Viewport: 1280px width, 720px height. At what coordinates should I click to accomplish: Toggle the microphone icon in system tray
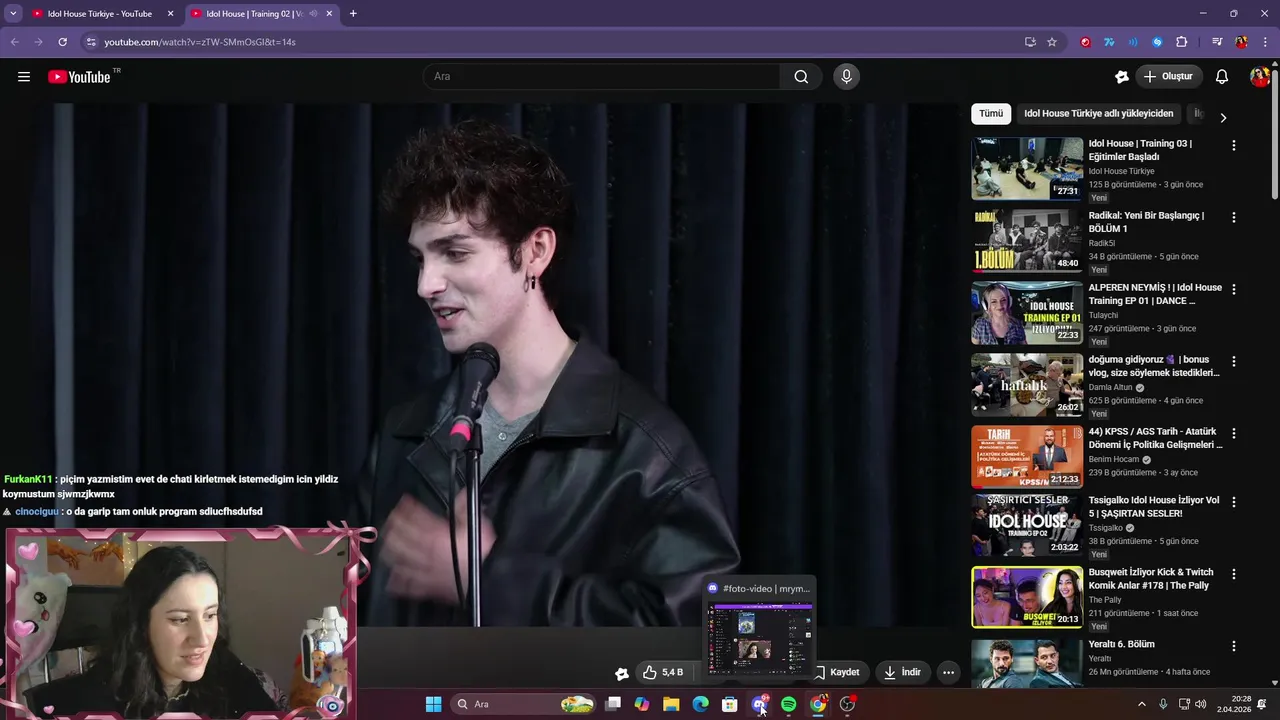click(1163, 704)
